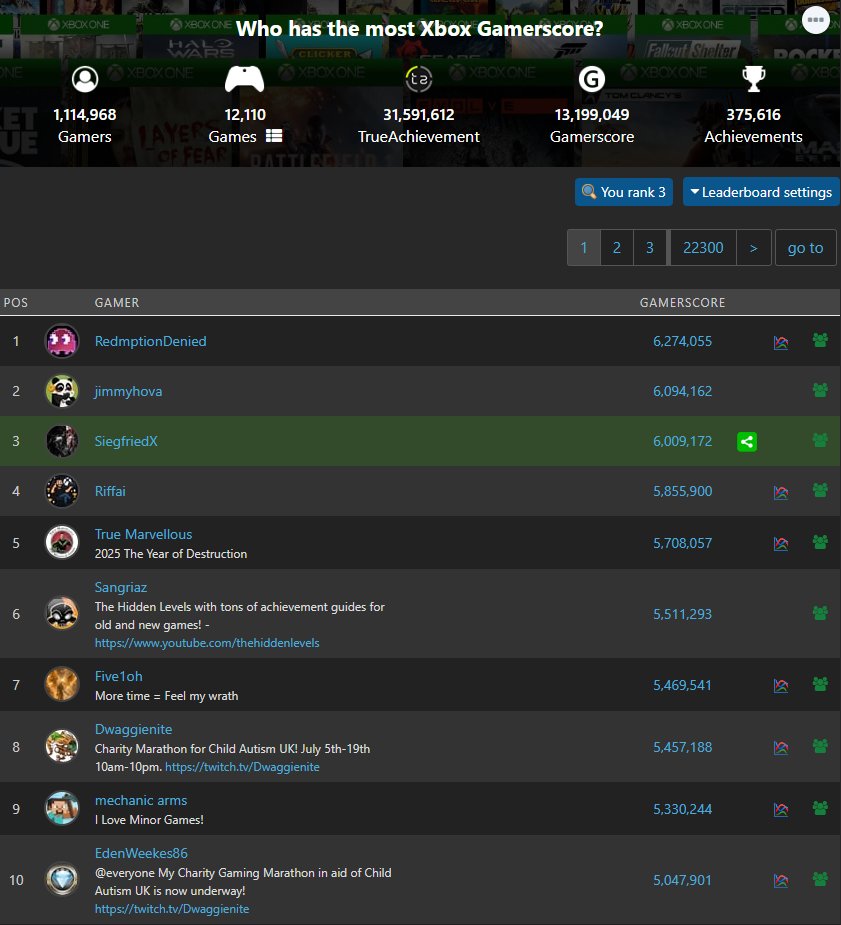
Task: Open True Marvellous profile link
Action: (x=143, y=534)
